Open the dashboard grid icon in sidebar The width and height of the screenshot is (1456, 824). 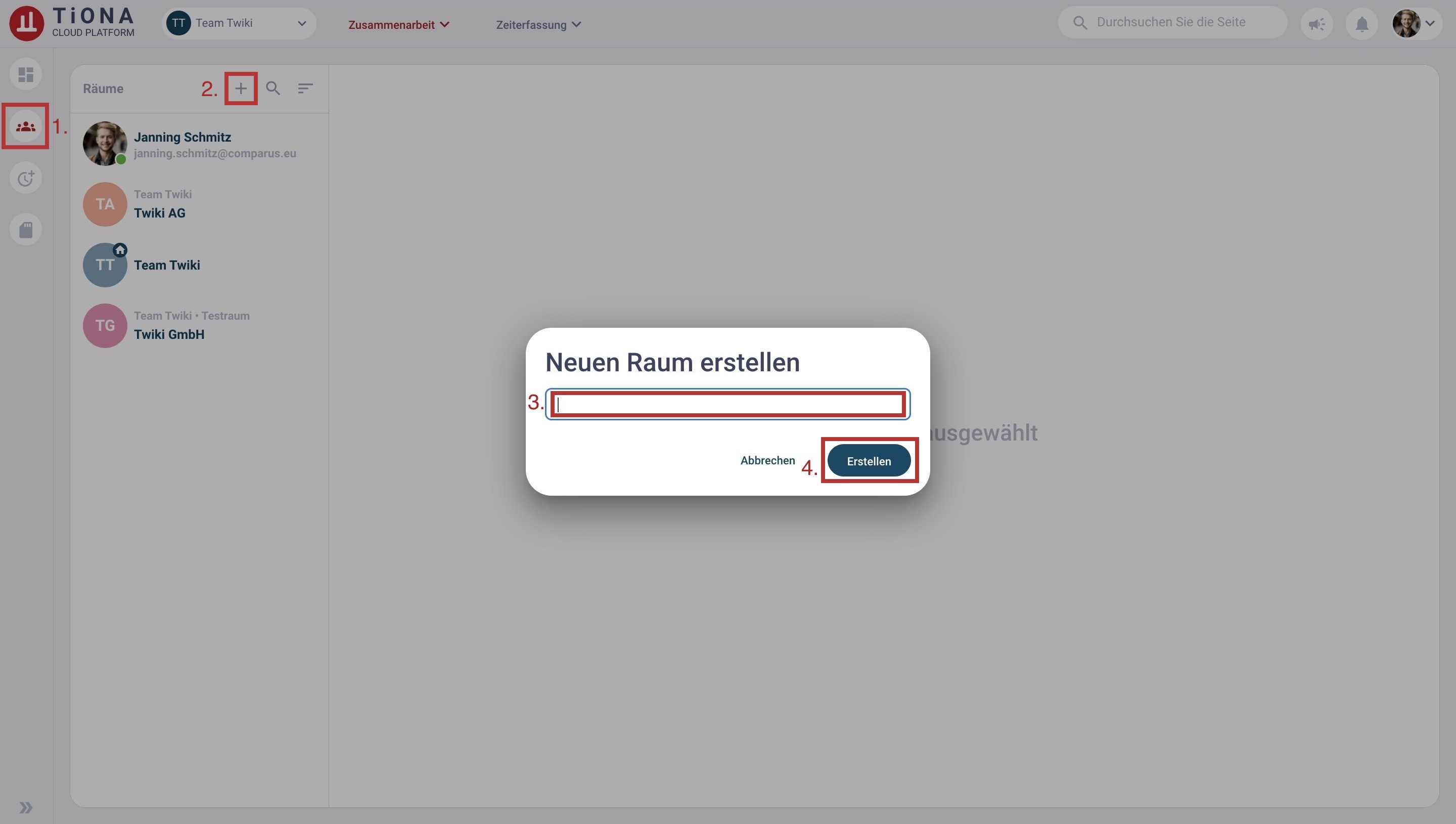pyautogui.click(x=26, y=74)
